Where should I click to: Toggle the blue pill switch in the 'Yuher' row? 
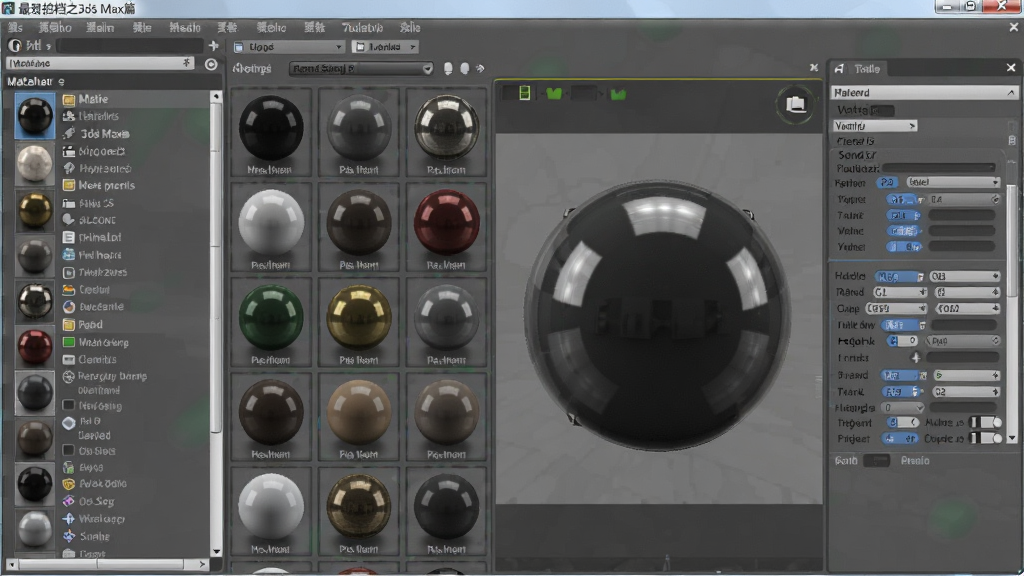point(904,247)
